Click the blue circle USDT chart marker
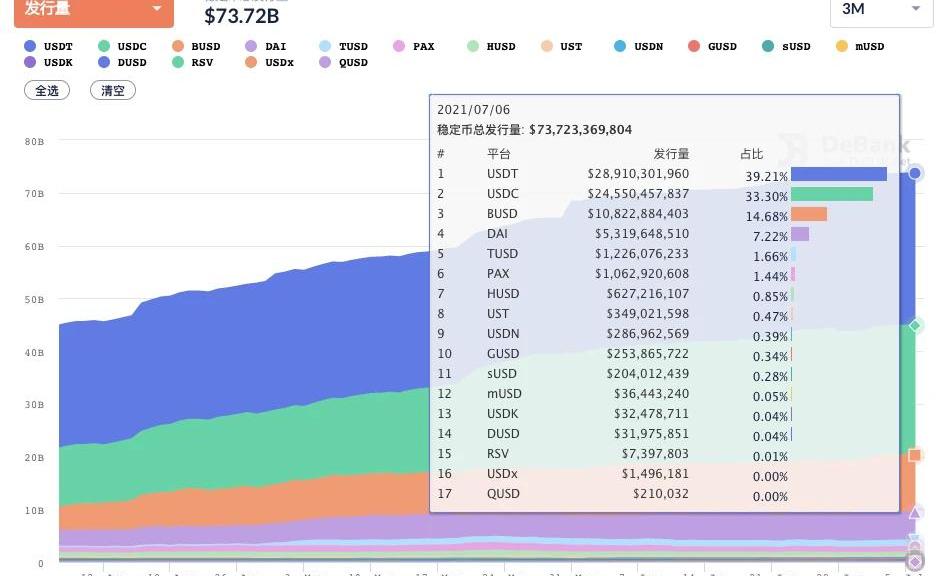This screenshot has width=946, height=576. pyautogui.click(x=915, y=174)
